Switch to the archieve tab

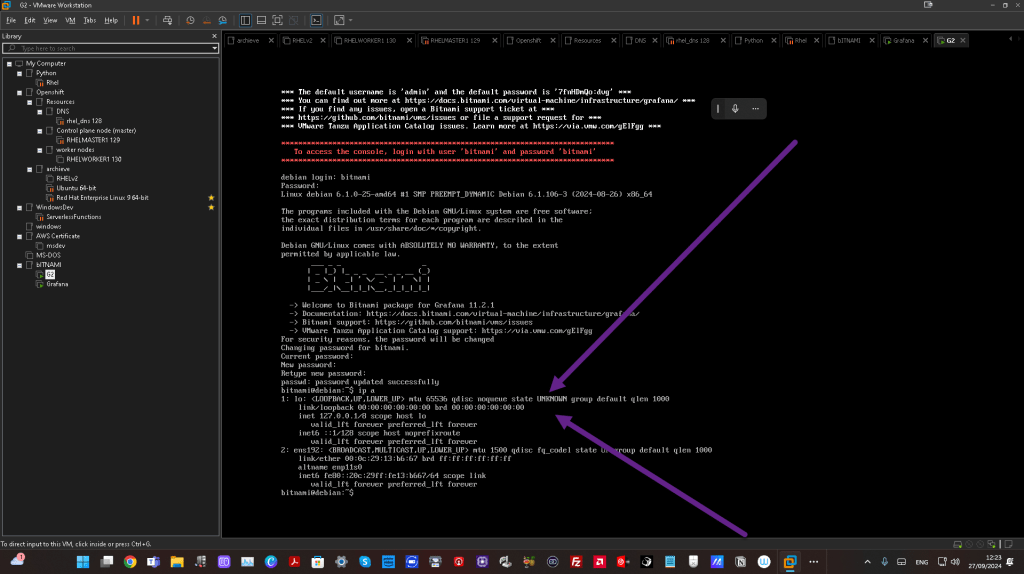[x=247, y=40]
